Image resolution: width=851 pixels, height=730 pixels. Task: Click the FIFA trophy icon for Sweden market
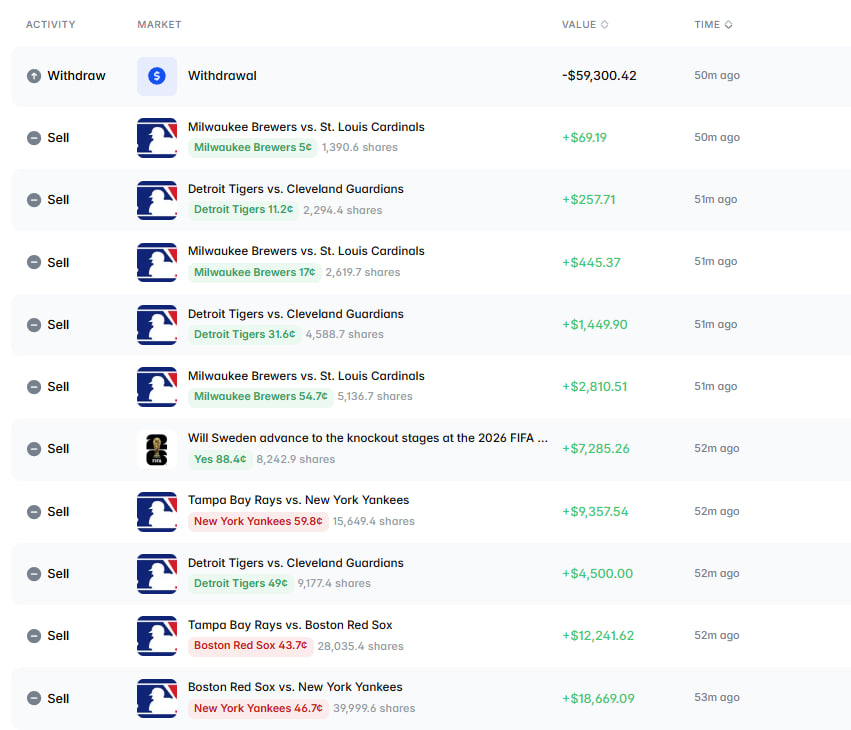coord(157,449)
